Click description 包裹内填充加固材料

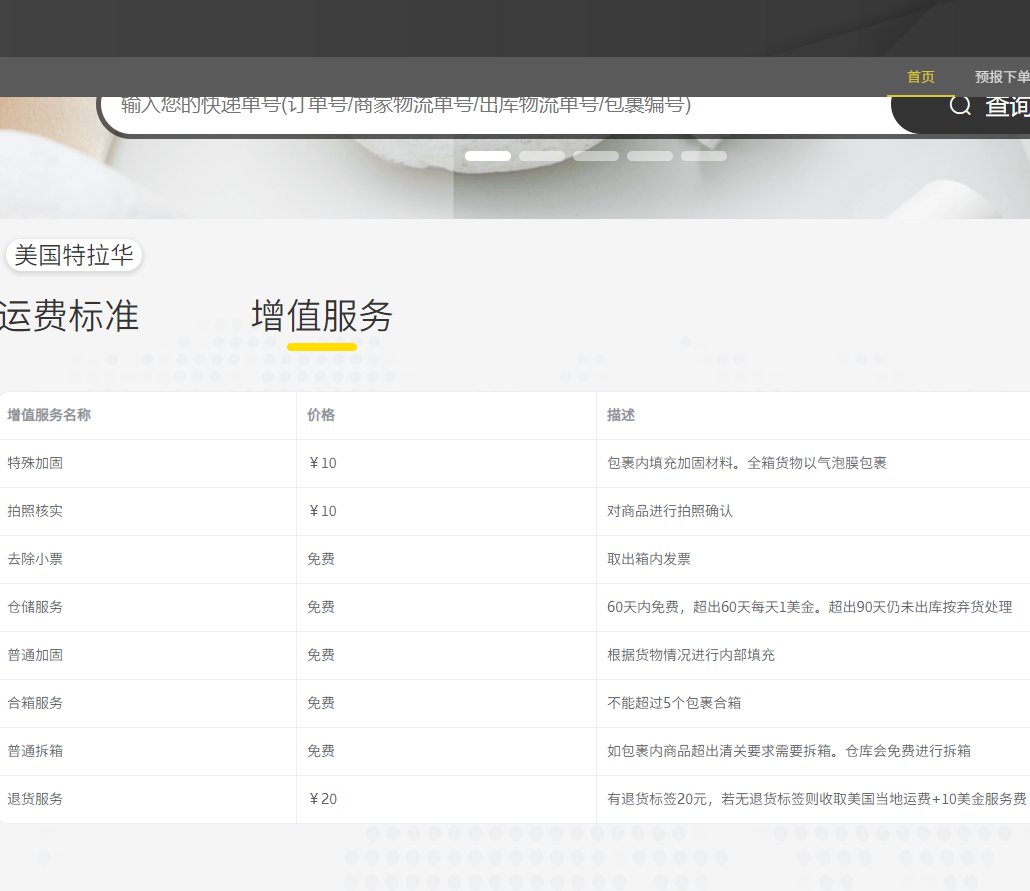coord(747,463)
